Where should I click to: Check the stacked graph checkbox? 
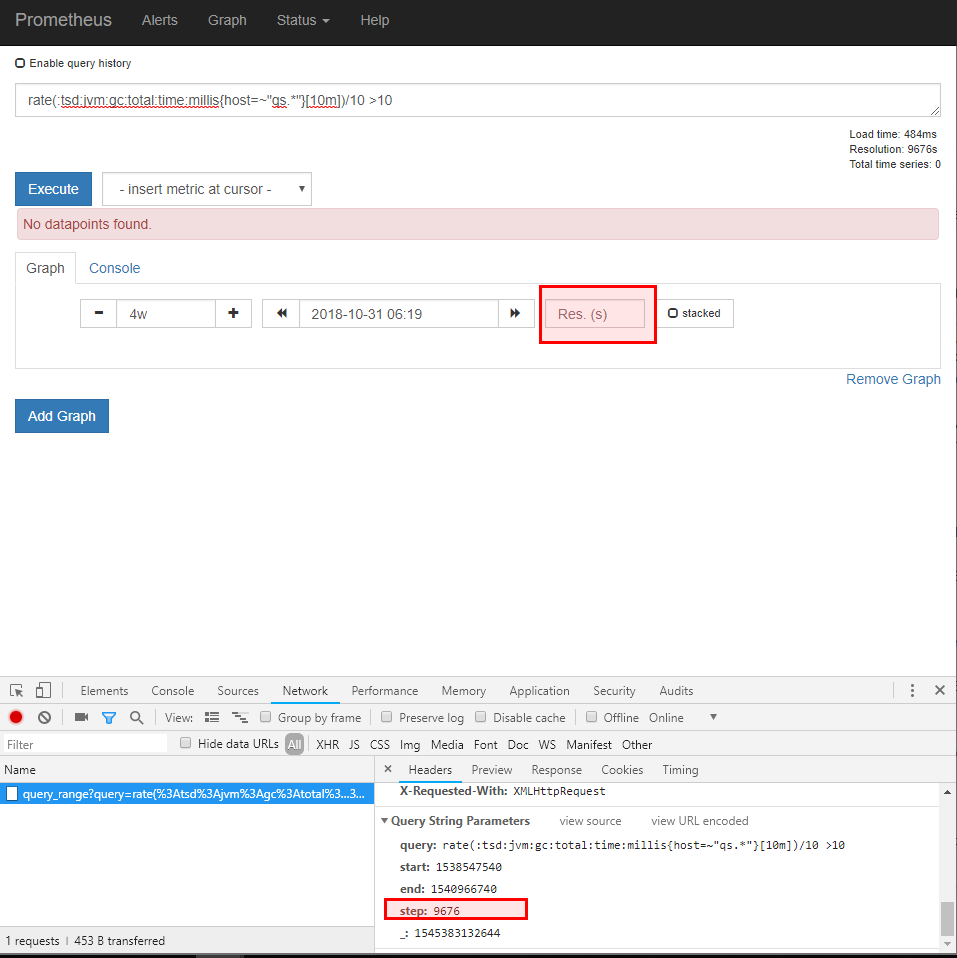[675, 312]
